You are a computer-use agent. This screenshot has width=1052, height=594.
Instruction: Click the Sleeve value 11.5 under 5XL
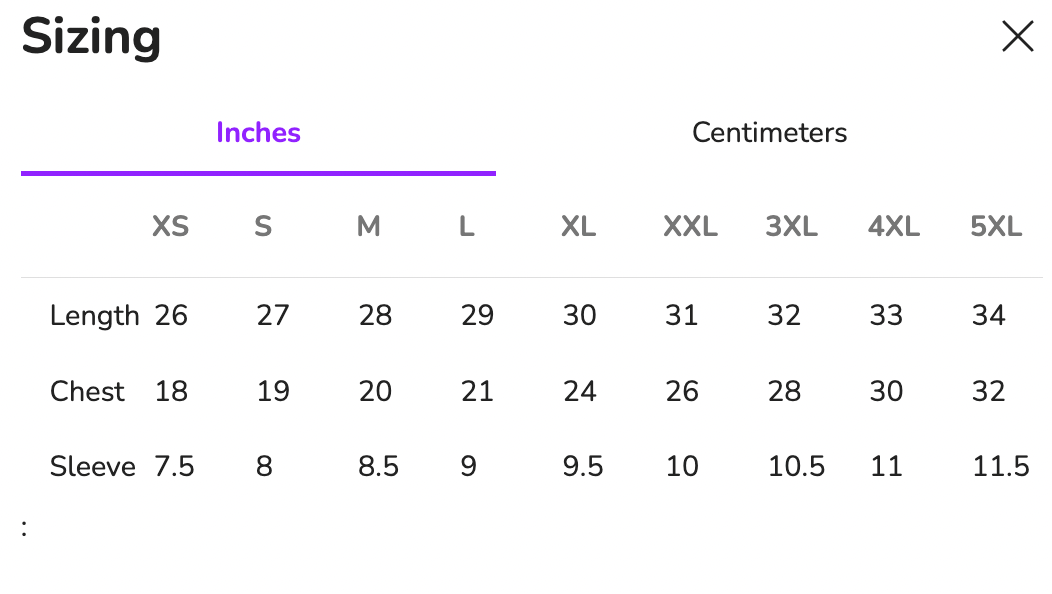1000,466
